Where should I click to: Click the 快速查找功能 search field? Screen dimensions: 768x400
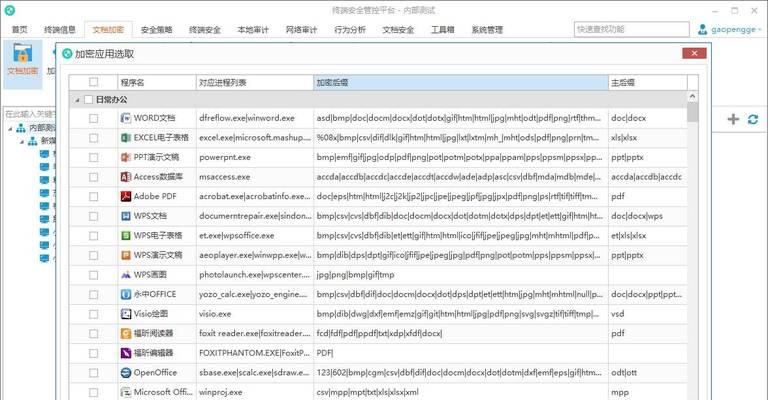click(631, 29)
